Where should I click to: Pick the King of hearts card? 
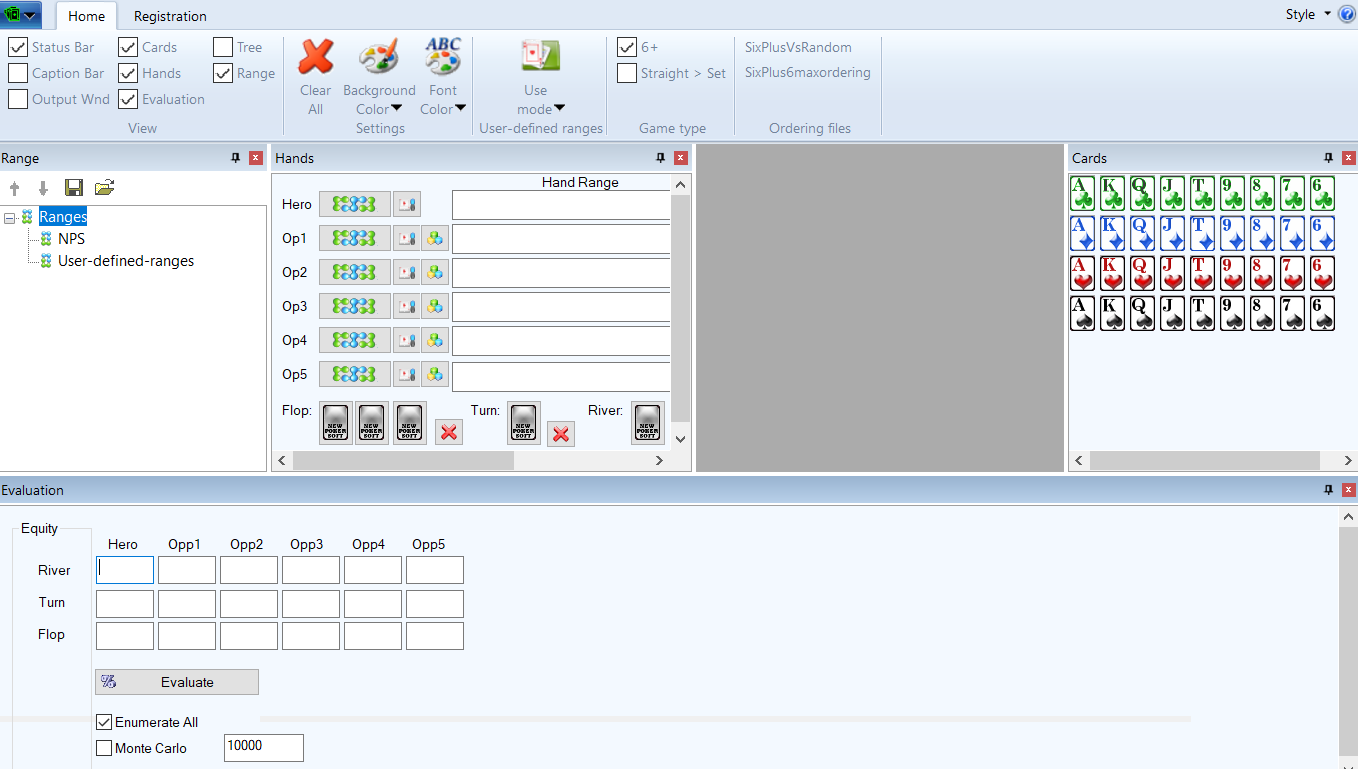tap(1112, 273)
